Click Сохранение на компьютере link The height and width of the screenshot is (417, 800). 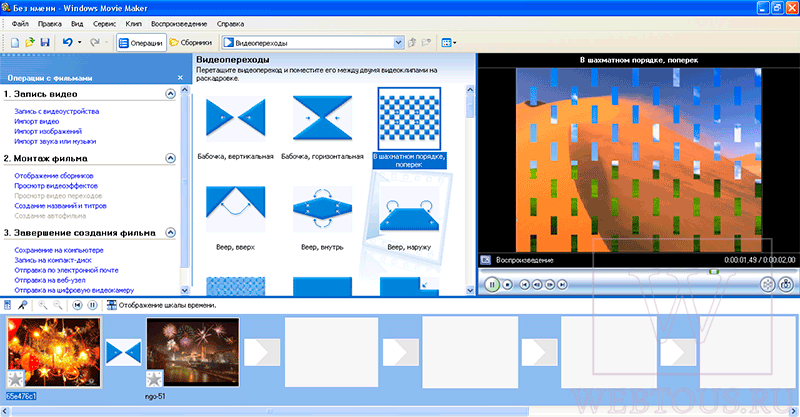(59, 250)
